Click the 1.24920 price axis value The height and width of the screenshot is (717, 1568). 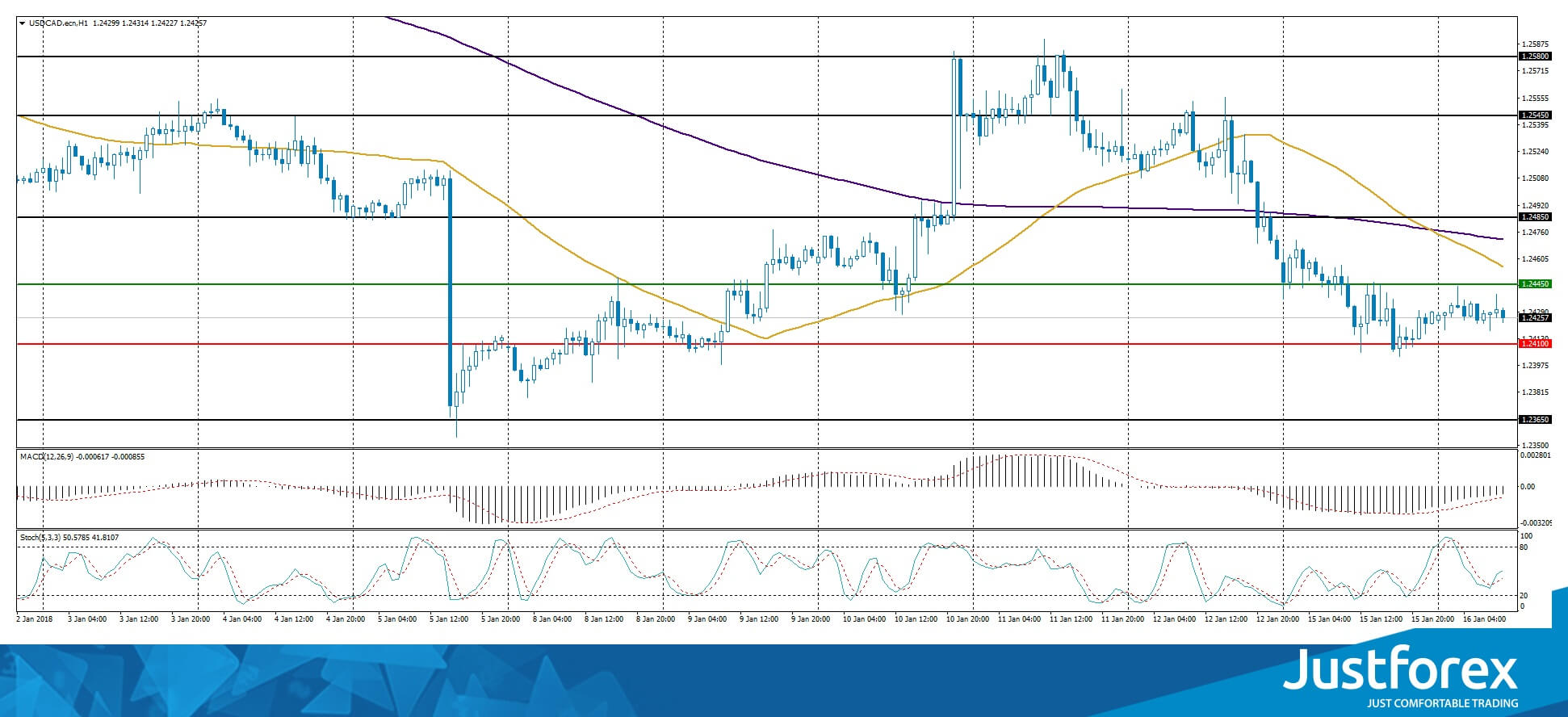(x=1535, y=205)
